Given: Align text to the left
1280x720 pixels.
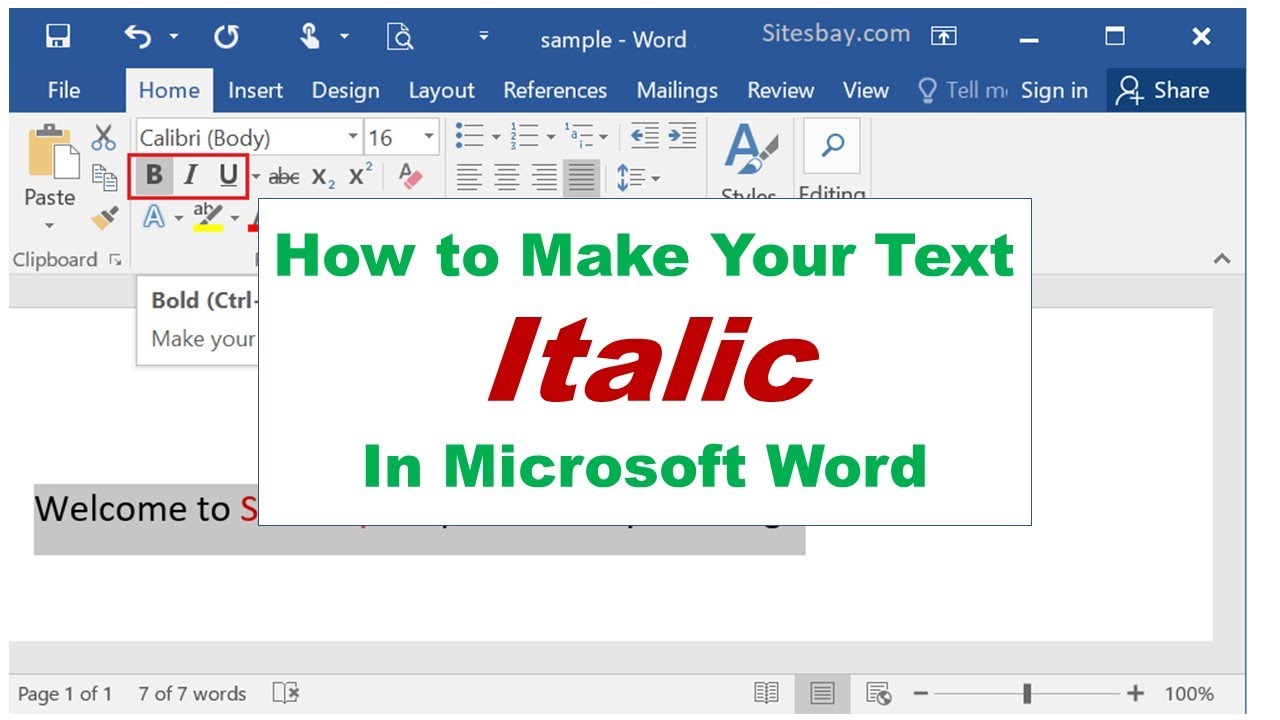Looking at the screenshot, I should point(469,178).
